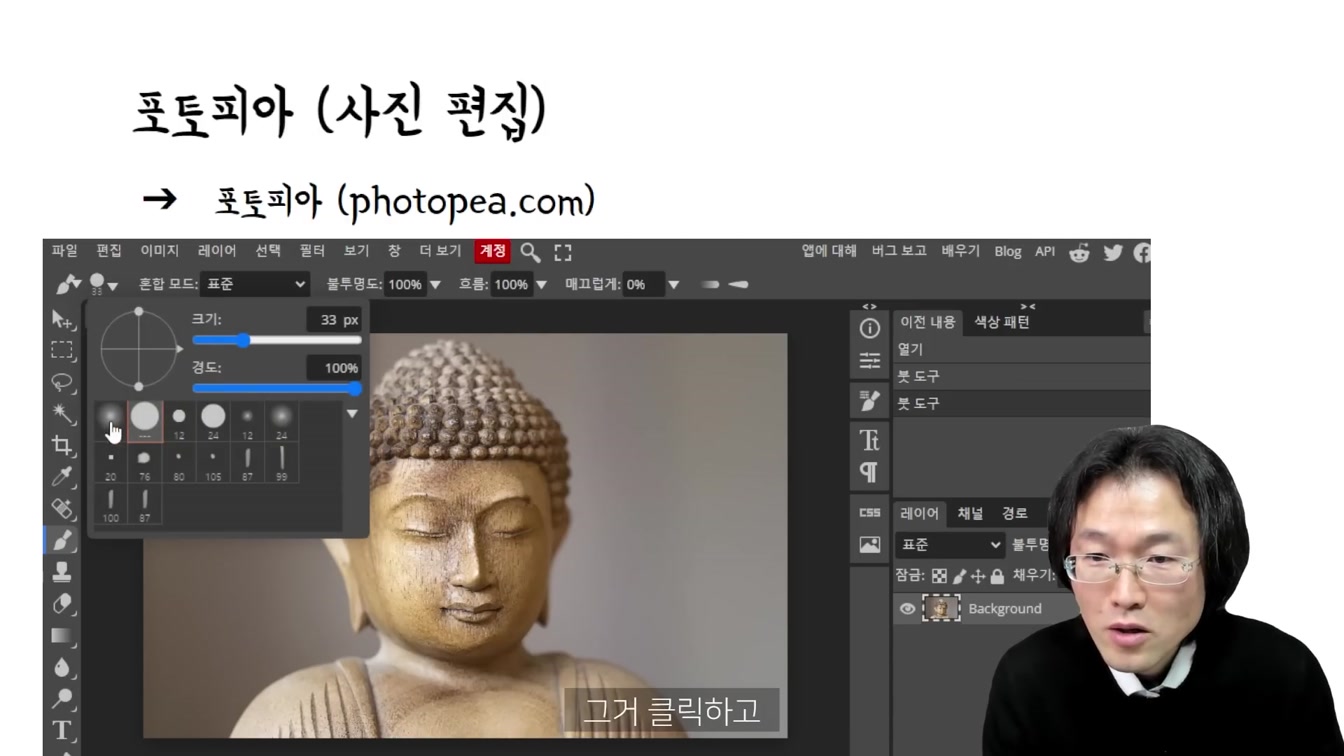Open the 레이어 menu
Viewport: 1344px width, 756px height.
217,251
